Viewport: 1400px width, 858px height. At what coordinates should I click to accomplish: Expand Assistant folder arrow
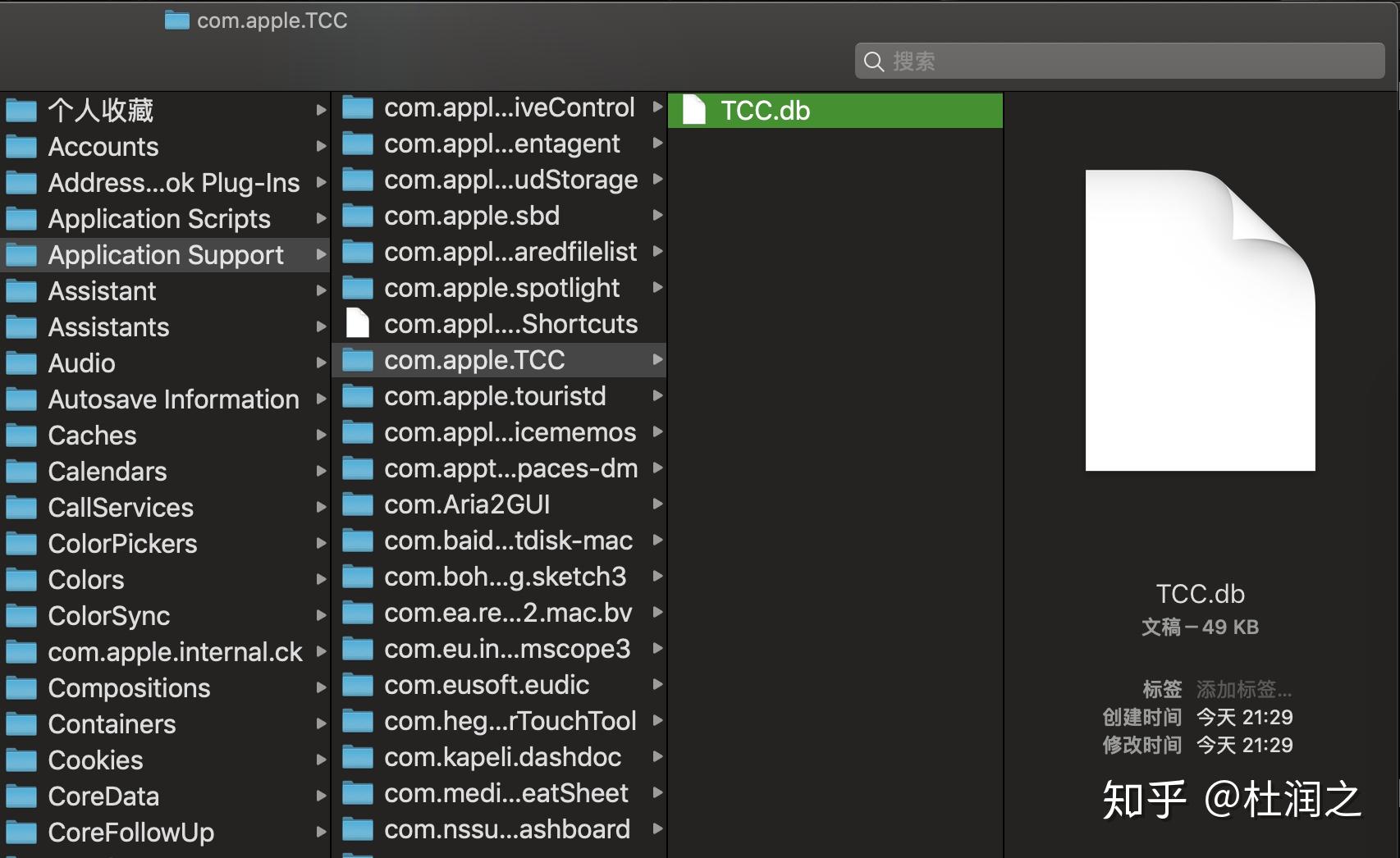click(x=321, y=290)
